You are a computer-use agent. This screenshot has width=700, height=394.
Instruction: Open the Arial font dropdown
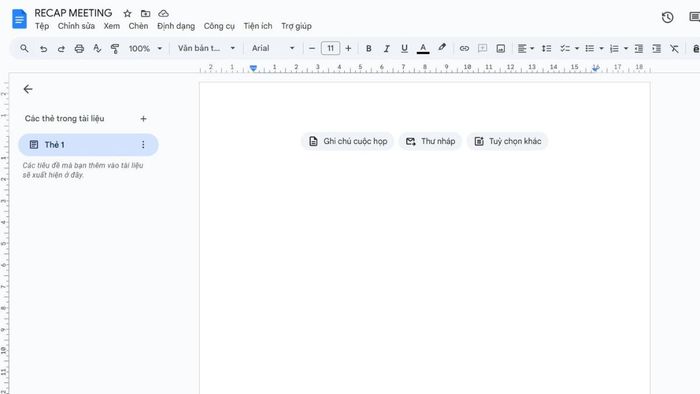point(273,48)
